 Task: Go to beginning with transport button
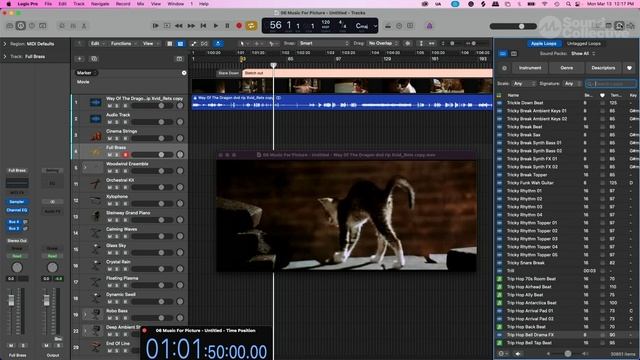click(203, 26)
